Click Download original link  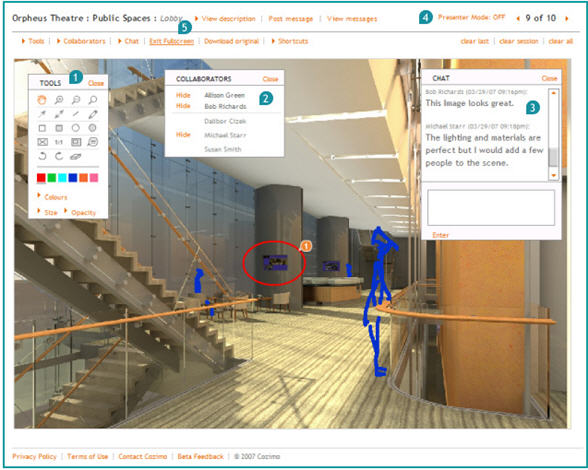point(231,41)
